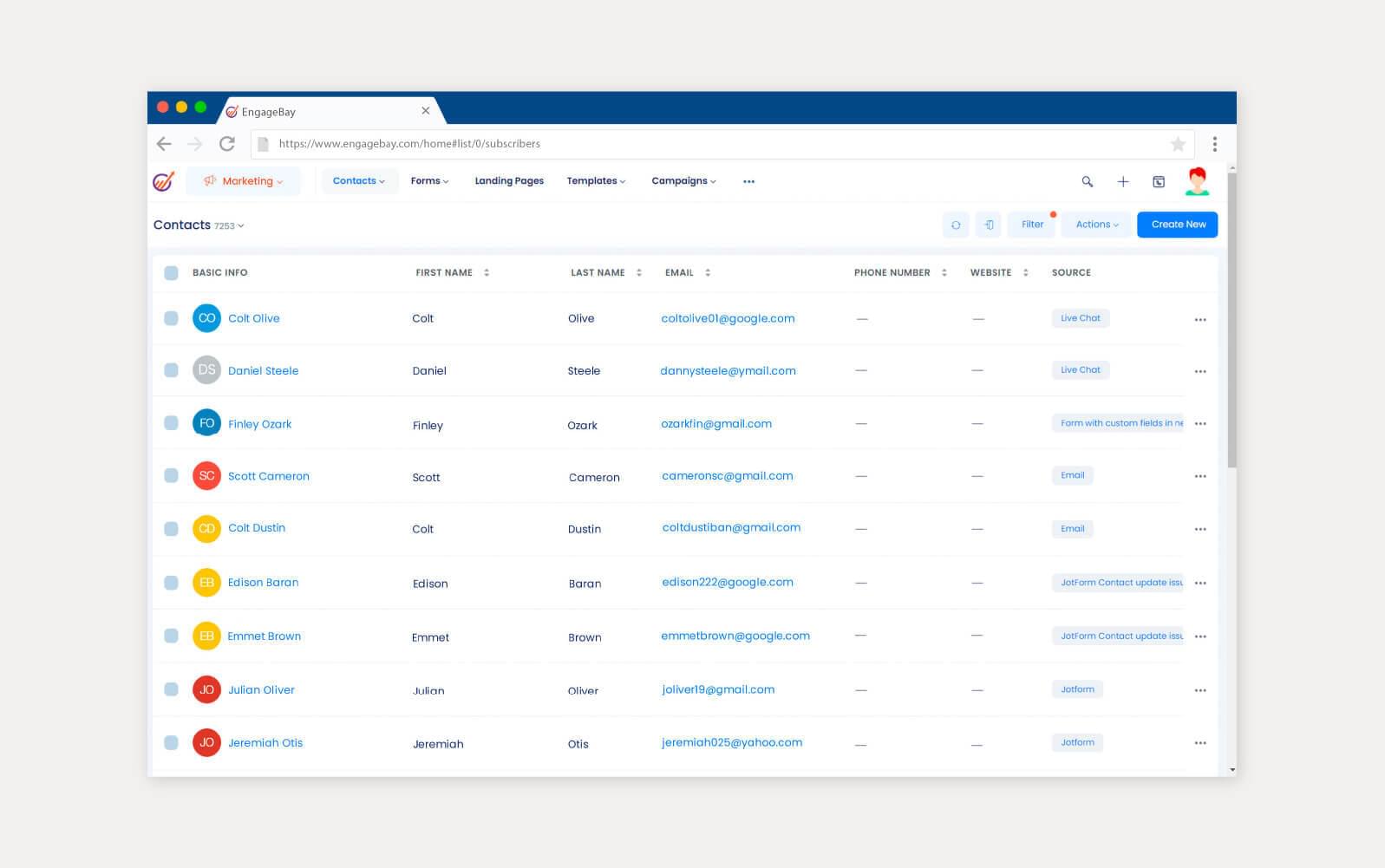
Task: Expand the Contacts 7253 list dropdown
Action: click(199, 225)
